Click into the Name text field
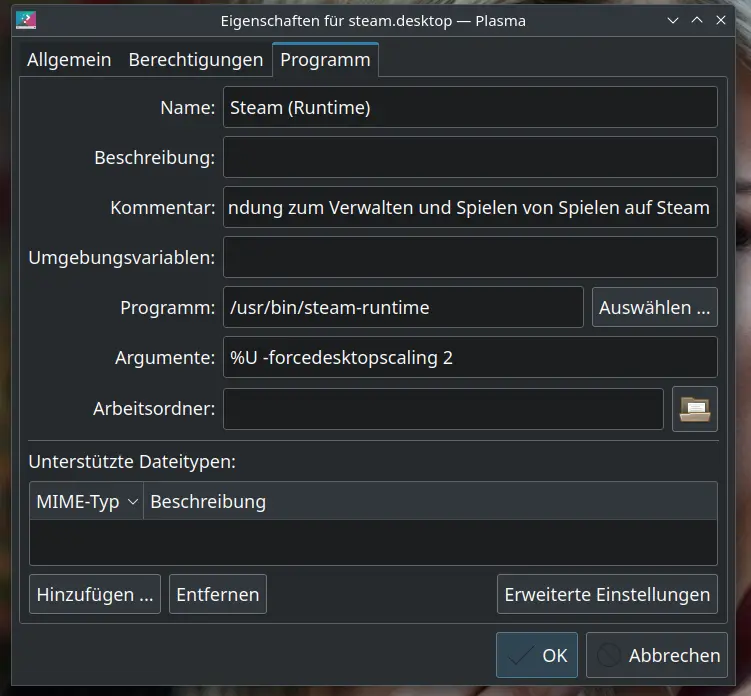This screenshot has width=751, height=696. [x=469, y=107]
